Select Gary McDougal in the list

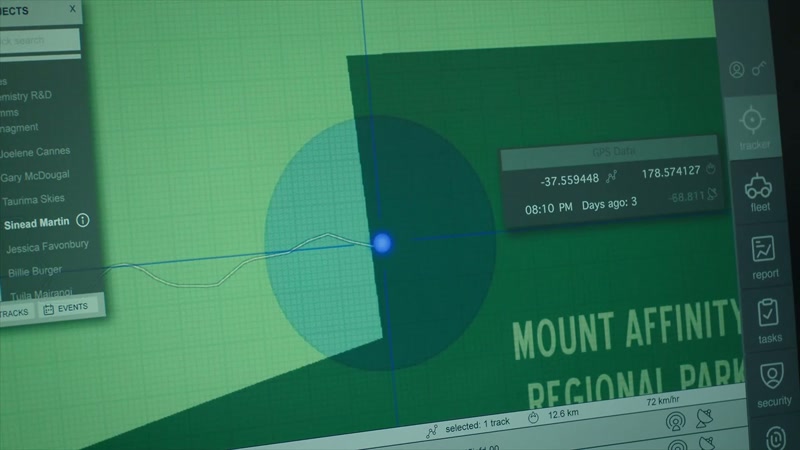coord(35,176)
